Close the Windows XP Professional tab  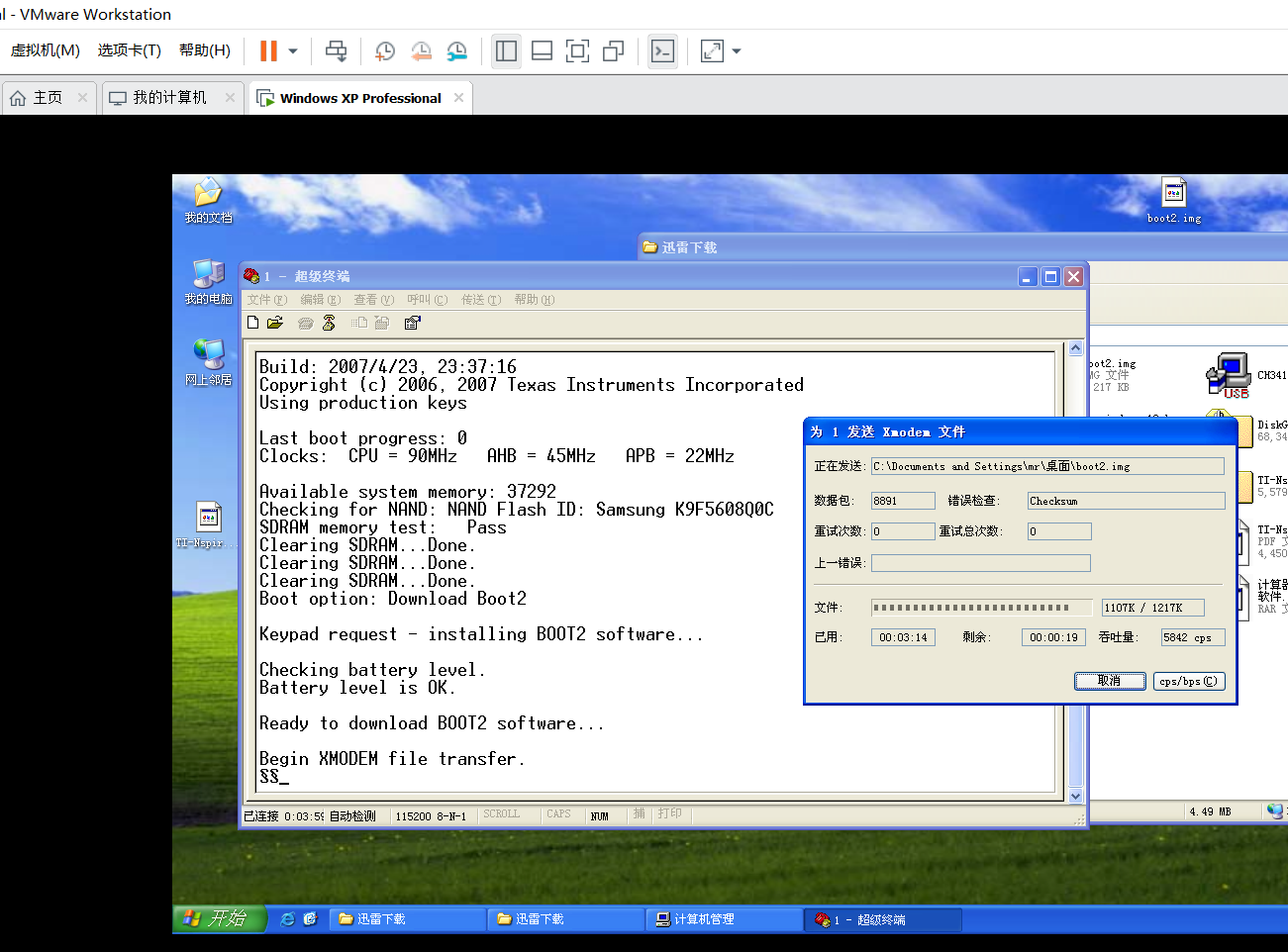coord(458,97)
